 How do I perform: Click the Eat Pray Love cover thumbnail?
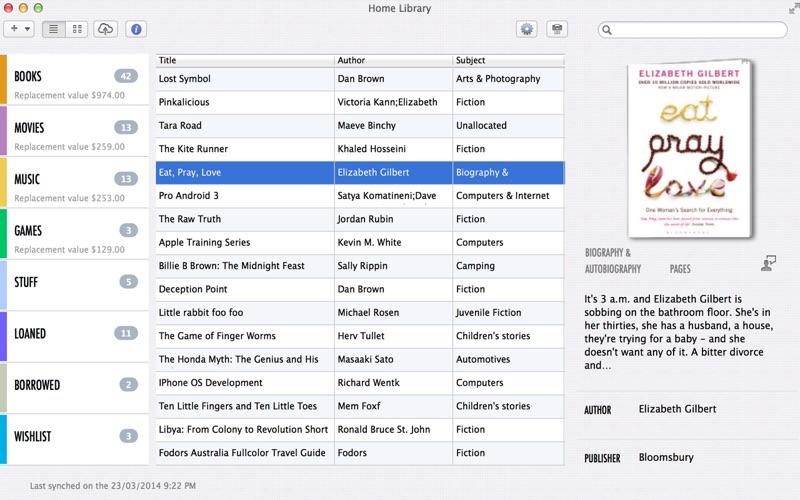point(687,149)
